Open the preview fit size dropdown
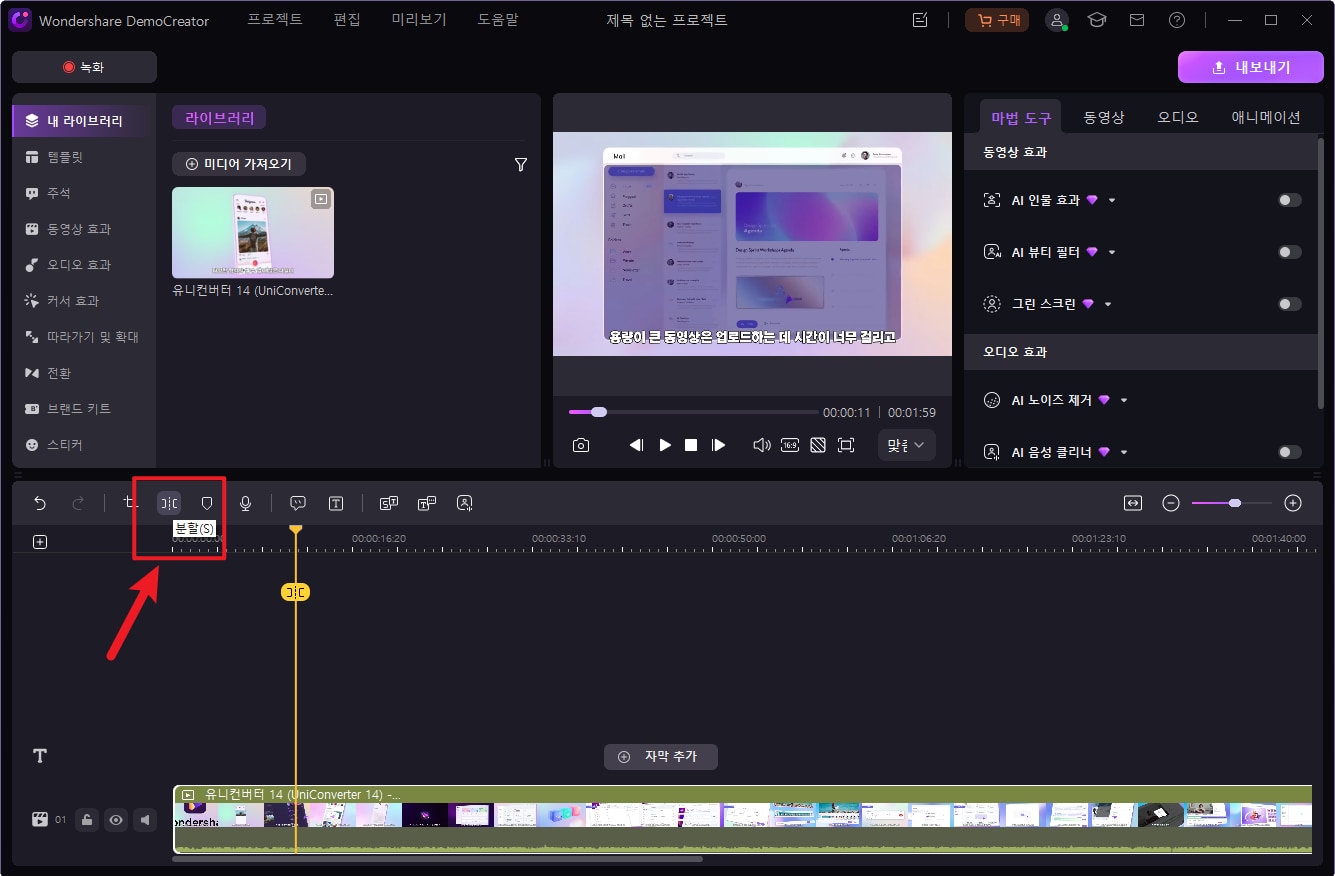Screen dimensions: 1335x876 click(907, 445)
